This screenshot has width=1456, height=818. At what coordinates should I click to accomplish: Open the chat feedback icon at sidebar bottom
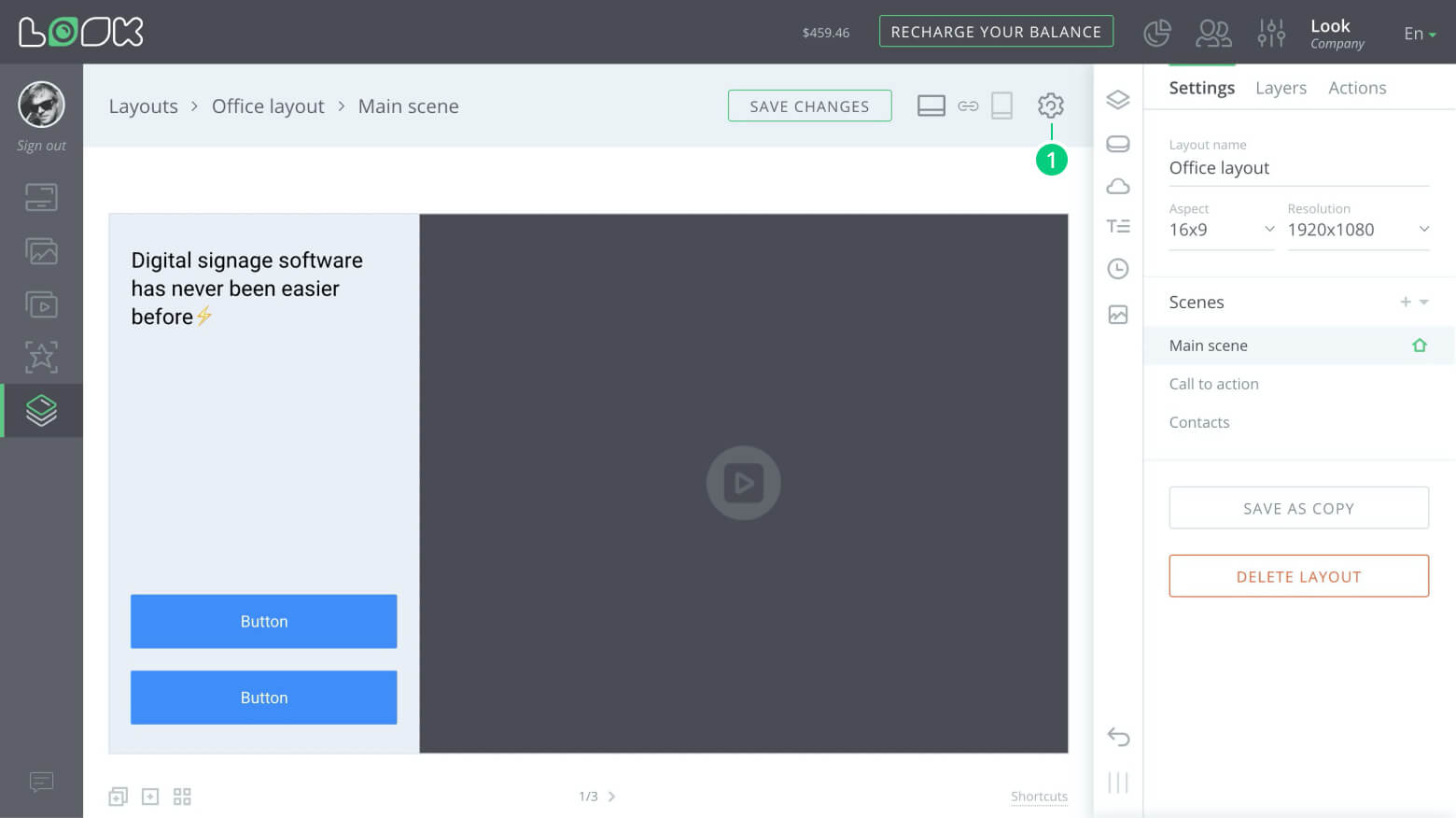pyautogui.click(x=41, y=782)
